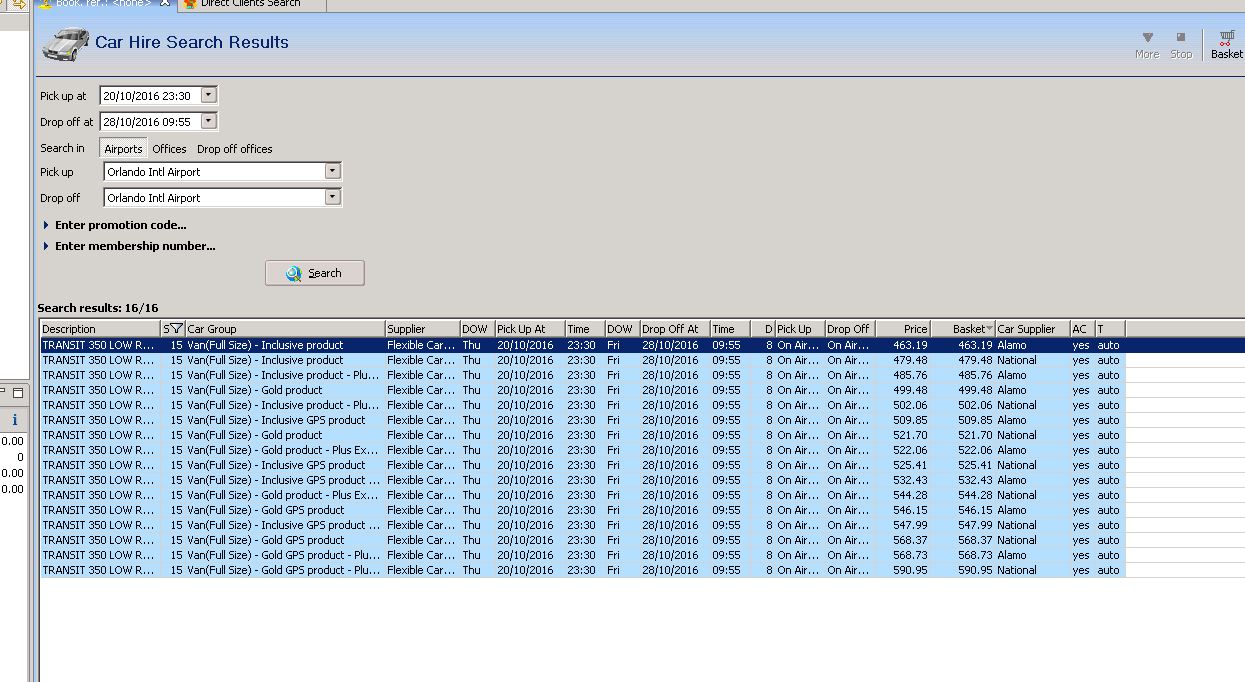
Task: Click the car icon beside the title
Action: pos(65,44)
